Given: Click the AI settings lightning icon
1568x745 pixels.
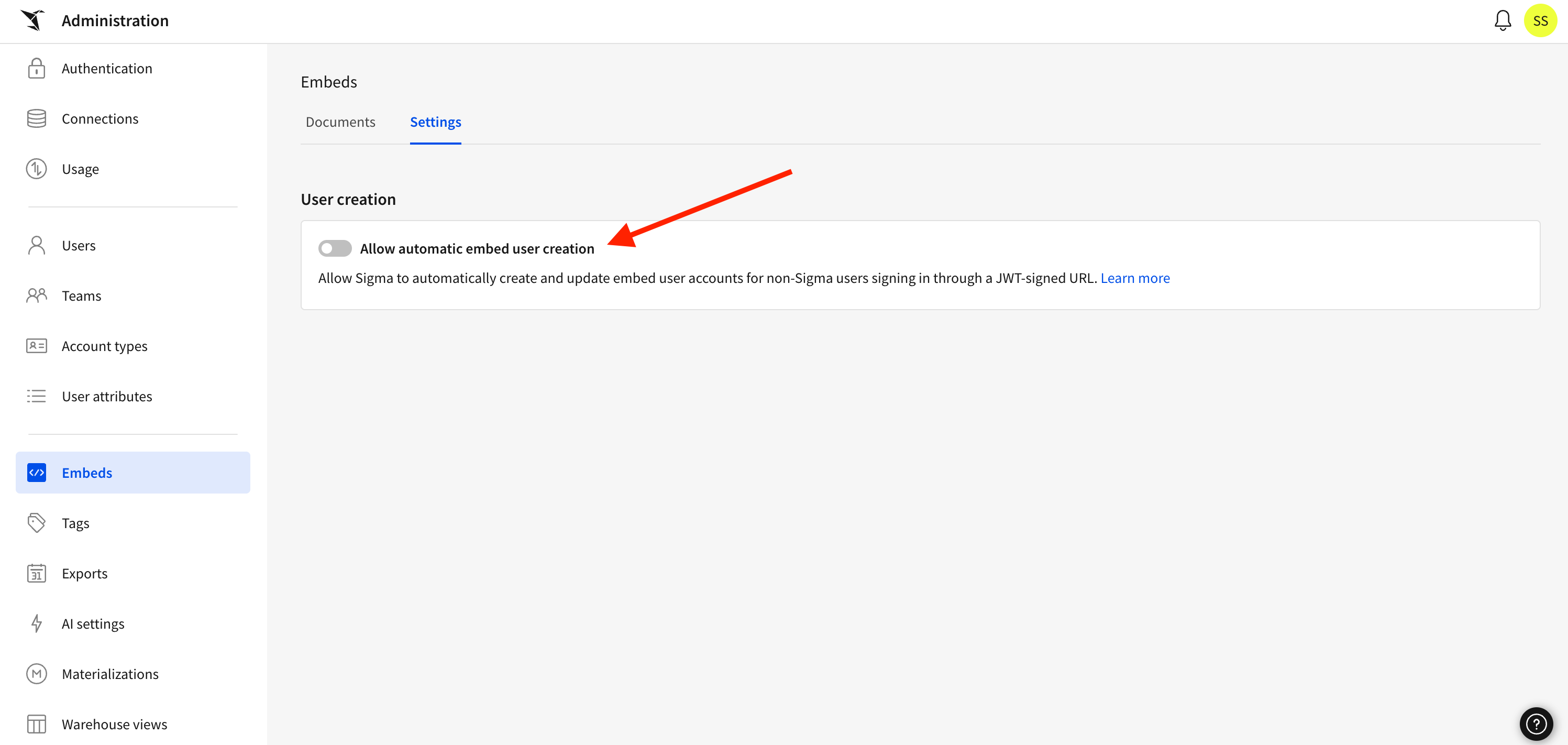Looking at the screenshot, I should 37,624.
